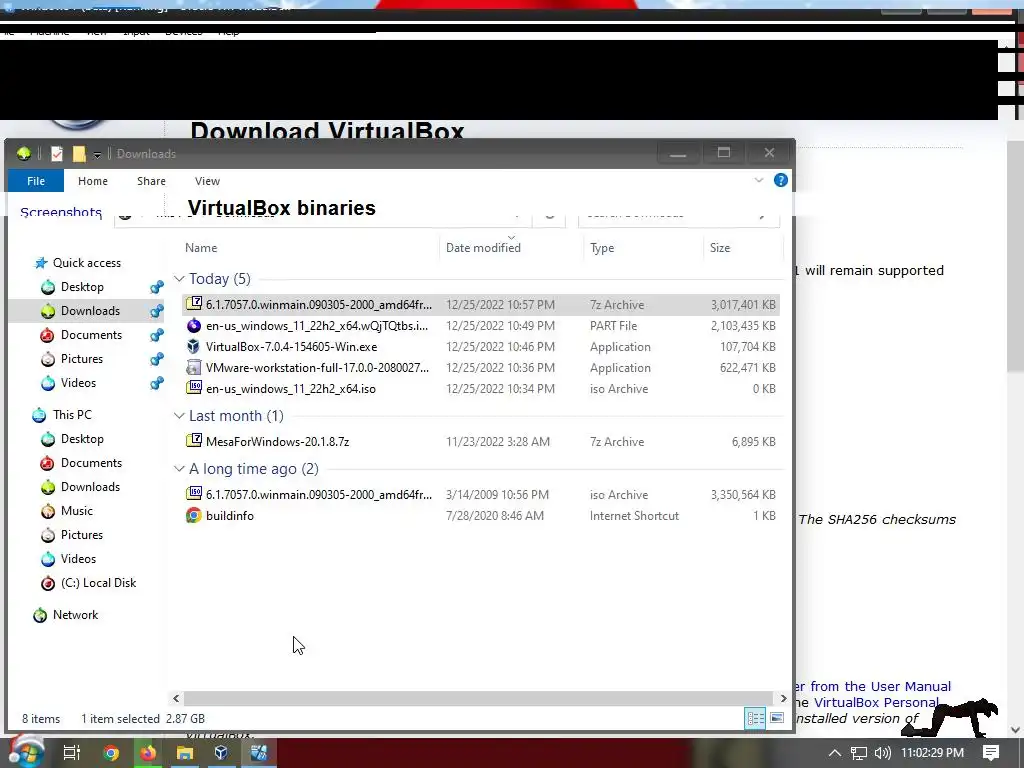Open the VirtualBox Personal link on web page
The height and width of the screenshot is (768, 1024).
click(876, 703)
